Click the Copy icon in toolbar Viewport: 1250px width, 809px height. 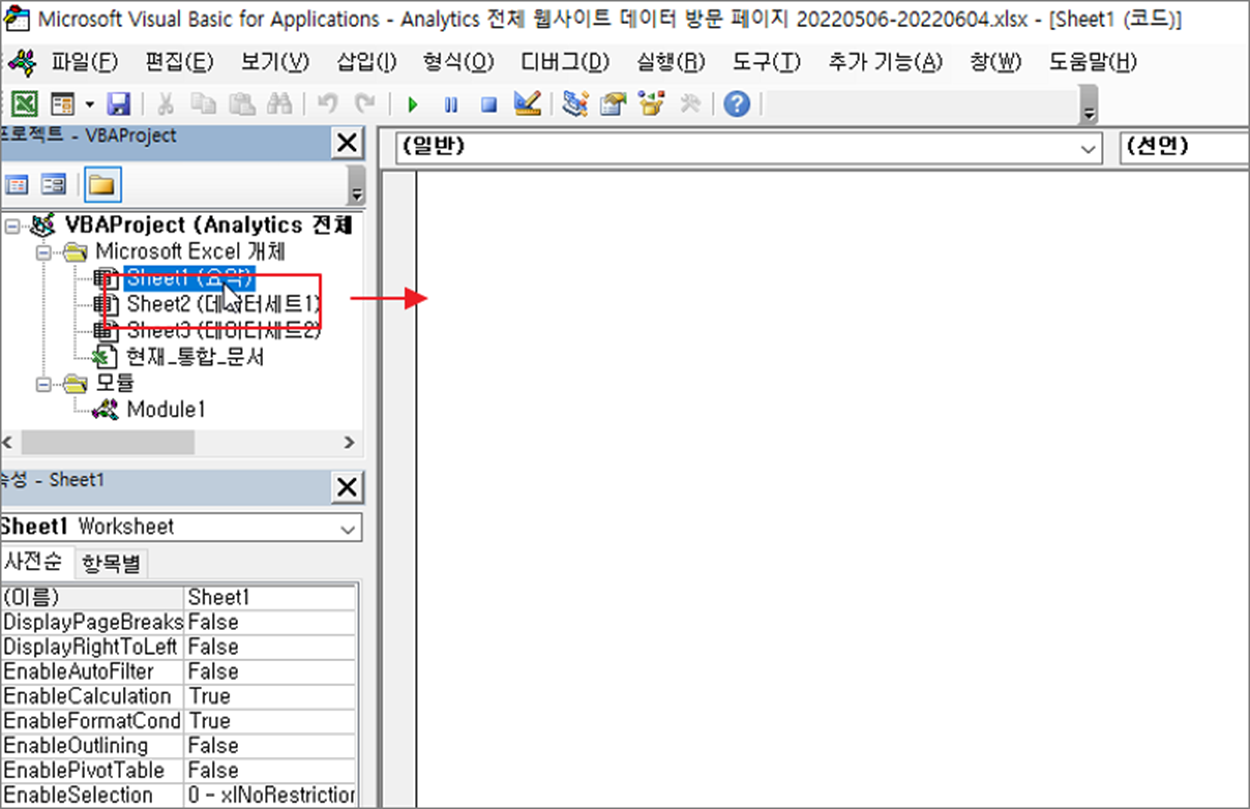coord(203,104)
